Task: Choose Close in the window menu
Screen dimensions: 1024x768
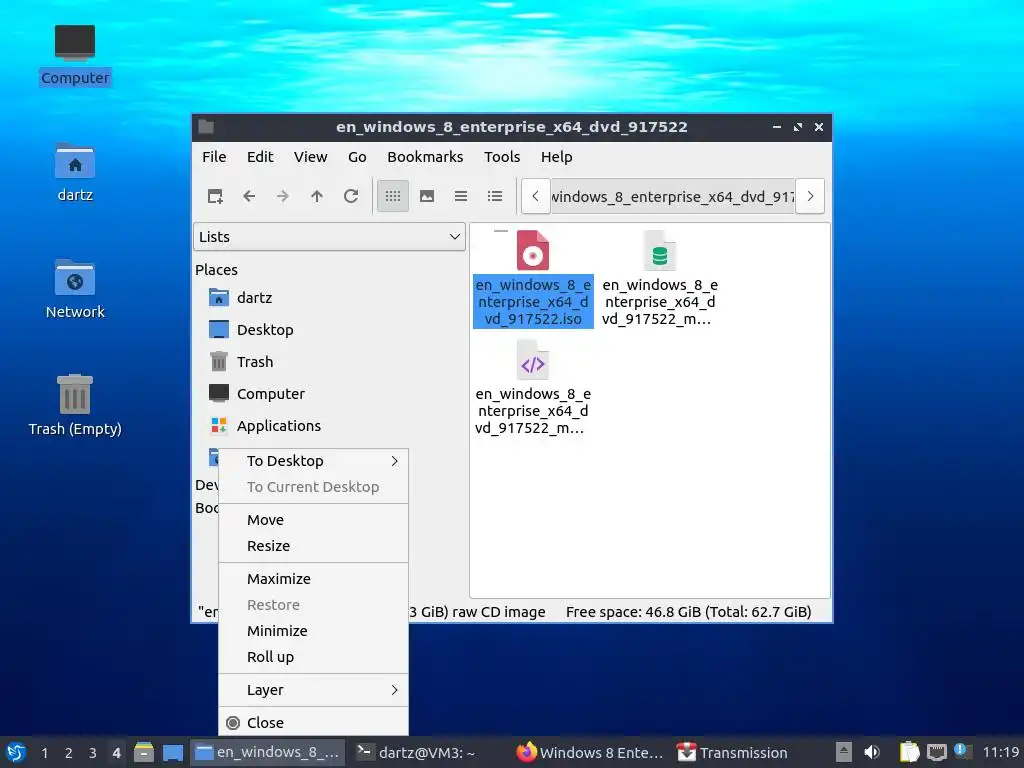Action: pyautogui.click(x=313, y=723)
